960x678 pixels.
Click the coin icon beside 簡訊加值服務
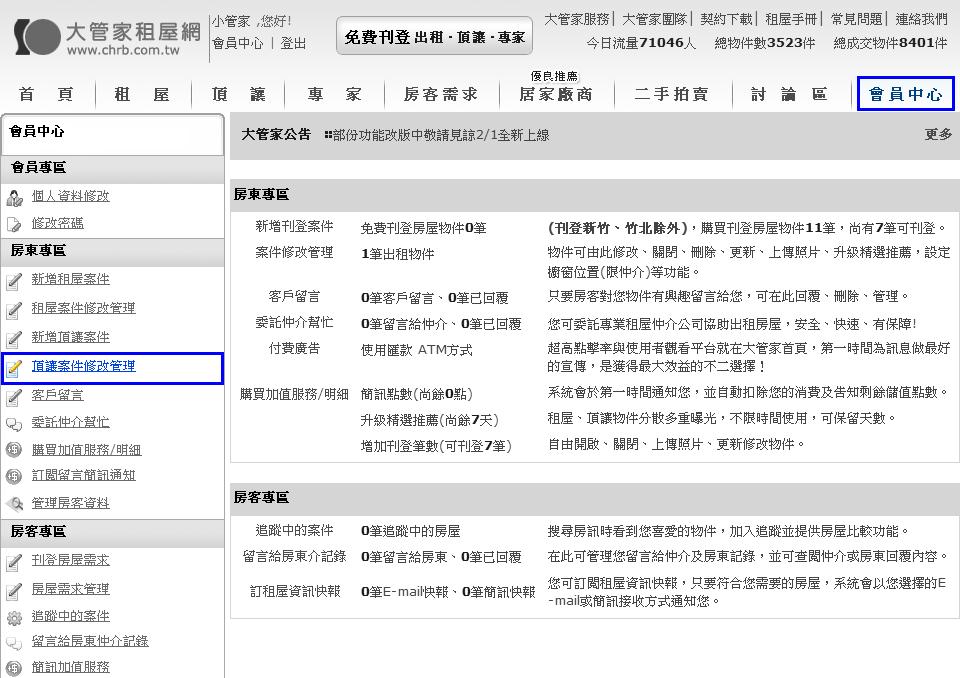14,668
